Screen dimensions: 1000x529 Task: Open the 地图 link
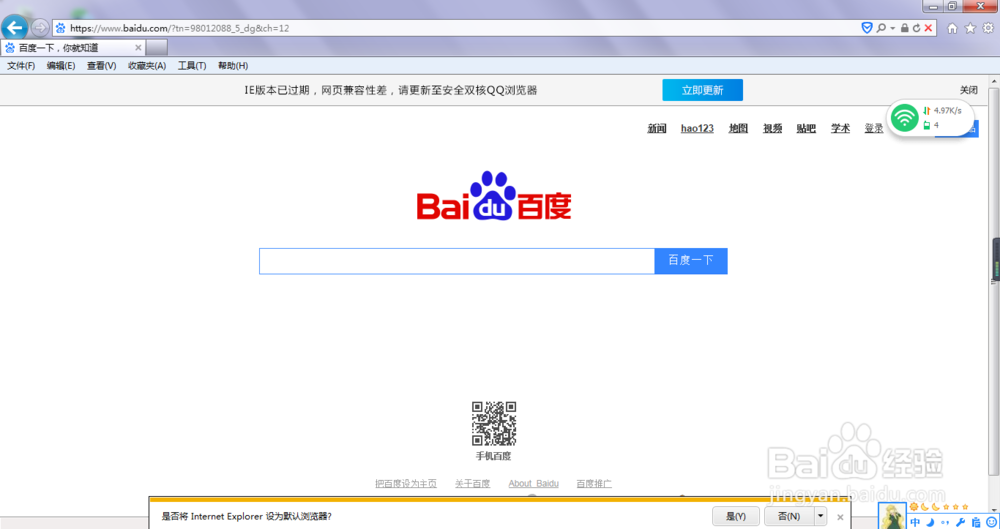click(738, 128)
